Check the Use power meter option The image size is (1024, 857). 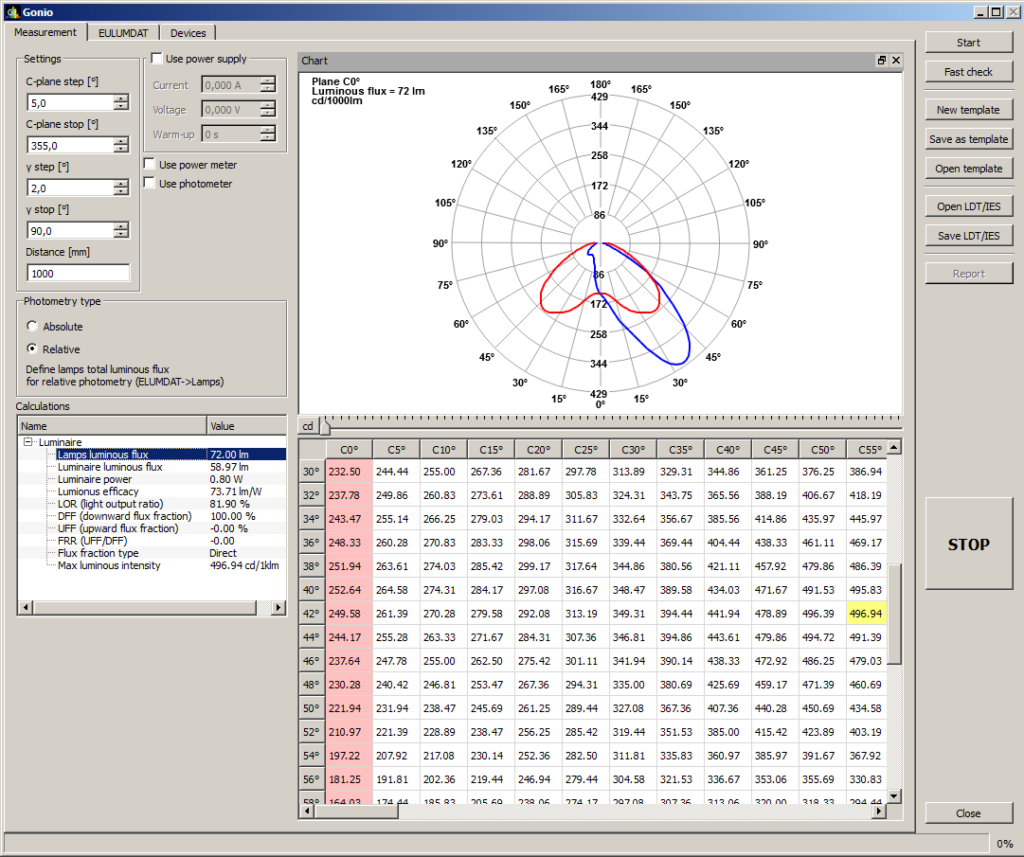coord(150,165)
